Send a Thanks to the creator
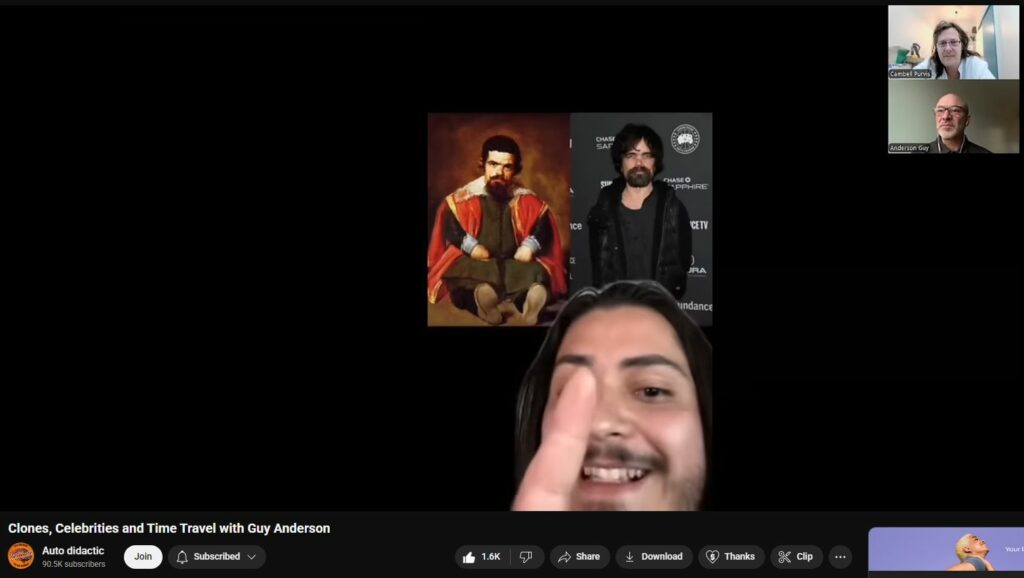1024x578 pixels. (731, 557)
